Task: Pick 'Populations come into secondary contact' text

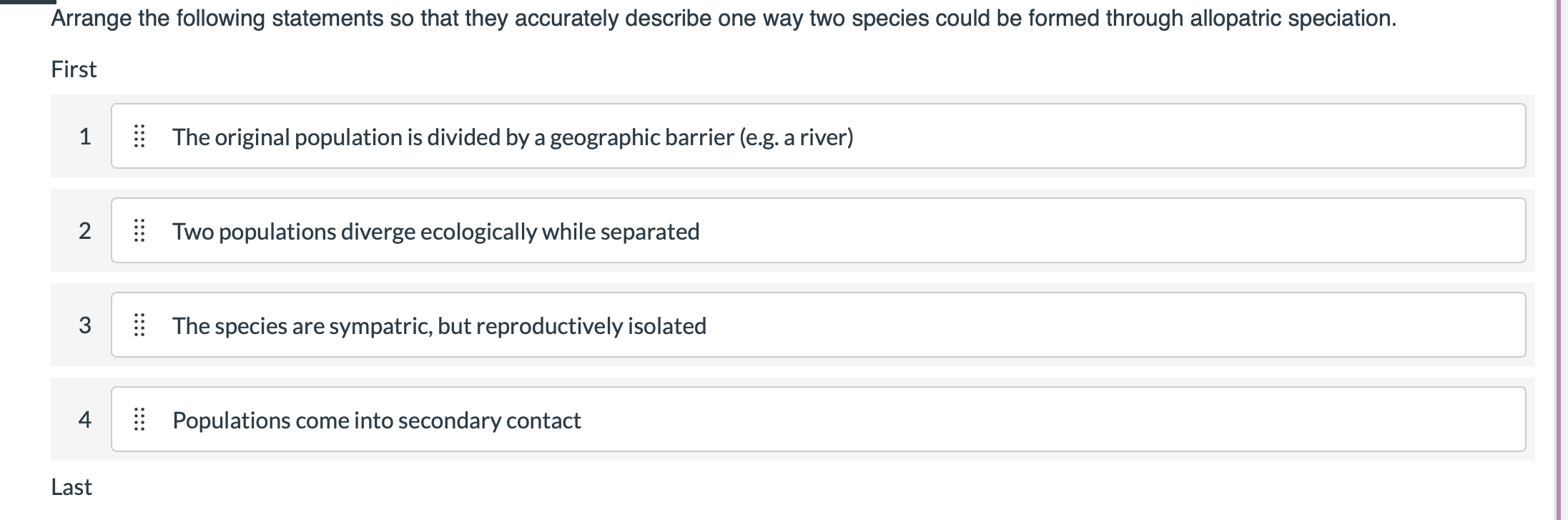Action: click(x=377, y=421)
